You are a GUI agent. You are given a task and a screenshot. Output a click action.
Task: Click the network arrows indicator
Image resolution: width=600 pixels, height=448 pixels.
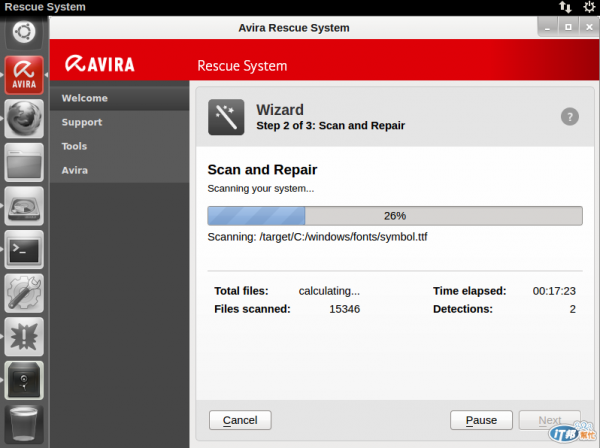(565, 7)
